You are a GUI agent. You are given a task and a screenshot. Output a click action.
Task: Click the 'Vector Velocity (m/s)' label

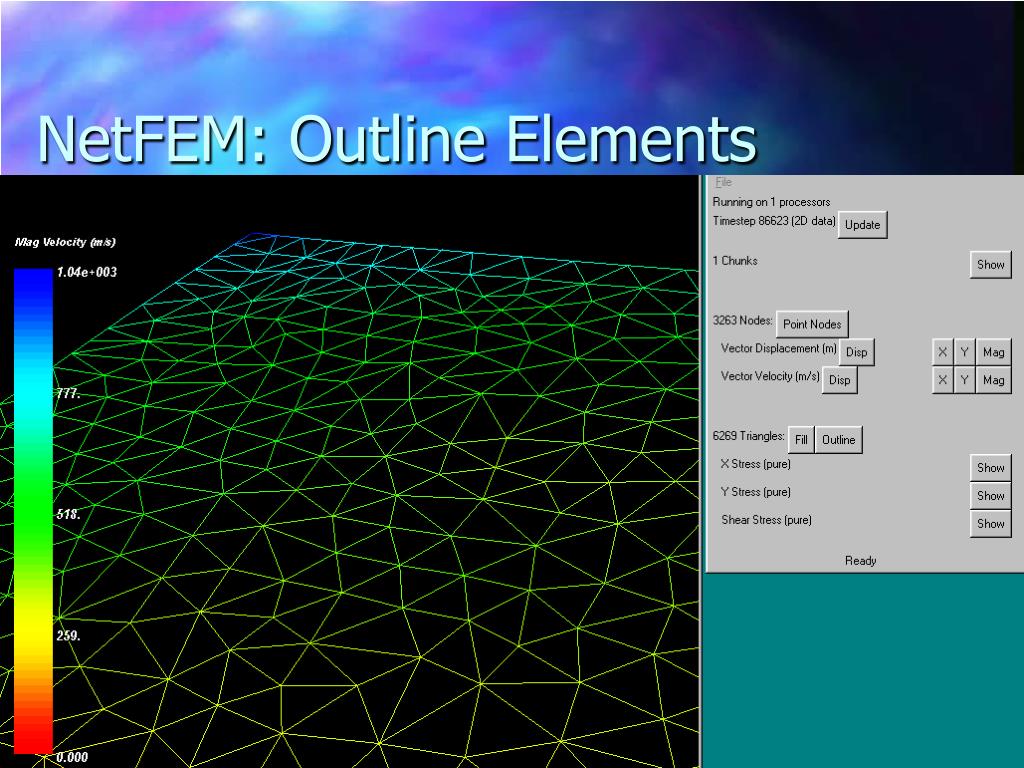[x=770, y=376]
